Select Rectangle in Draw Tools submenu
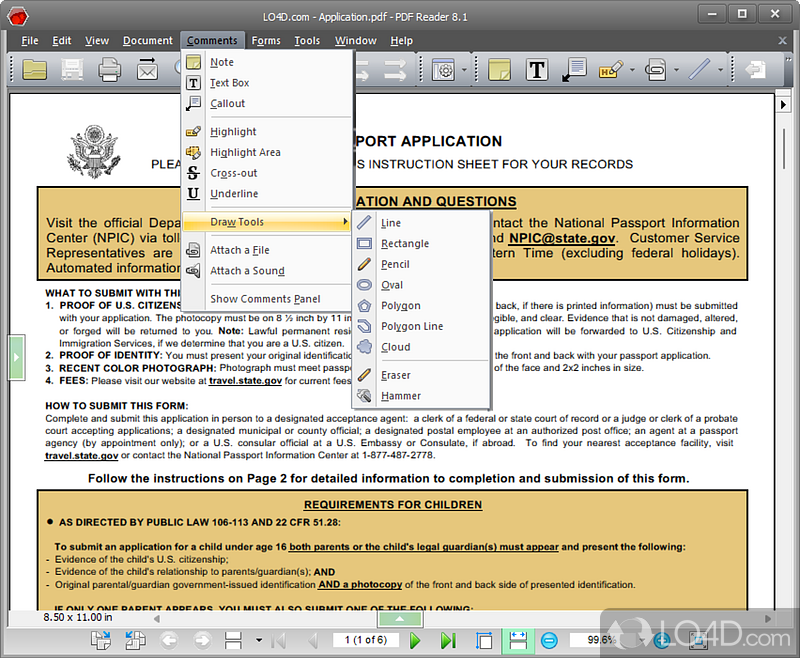 pos(421,243)
